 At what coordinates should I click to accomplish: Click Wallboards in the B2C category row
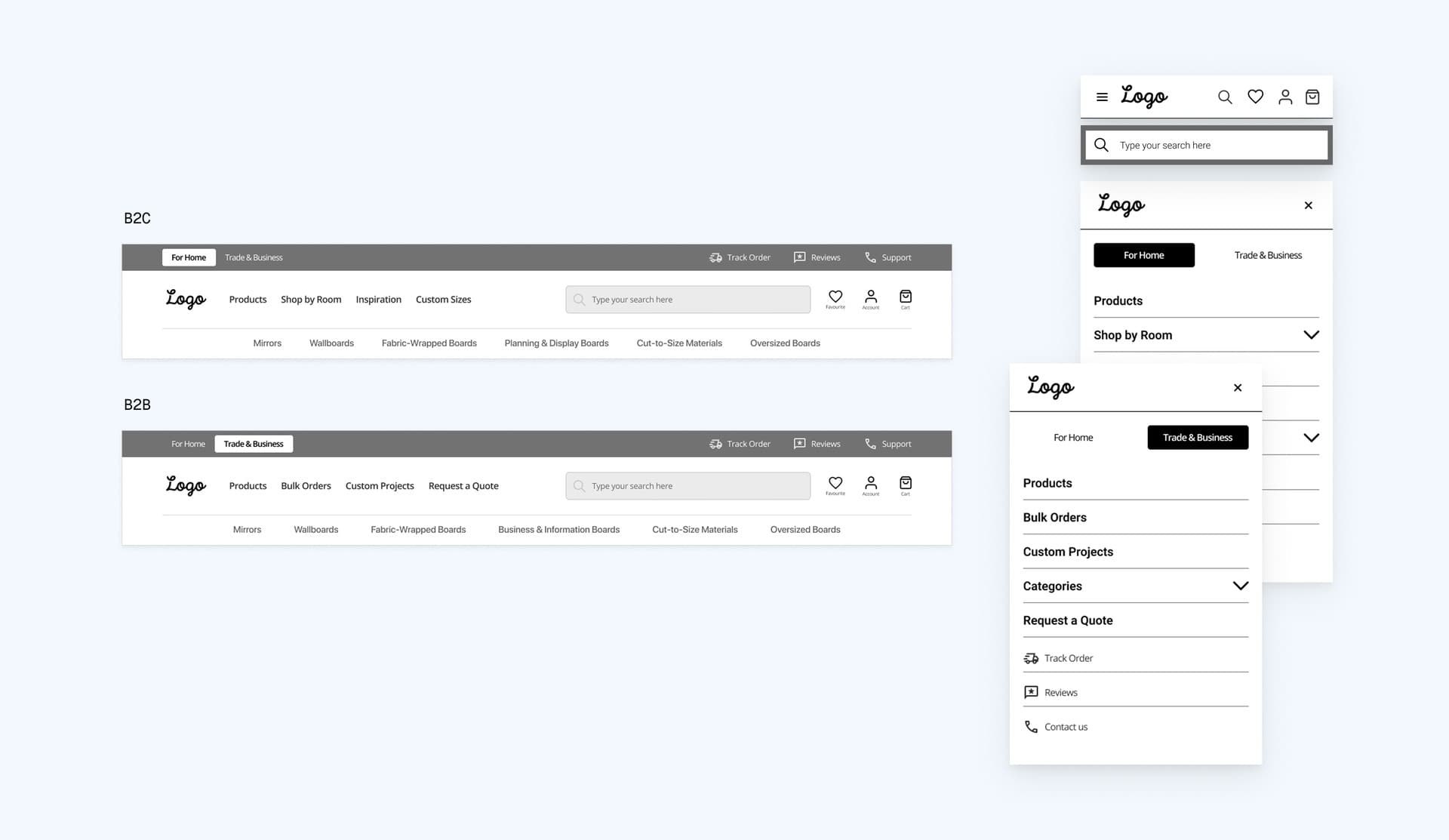pos(331,343)
